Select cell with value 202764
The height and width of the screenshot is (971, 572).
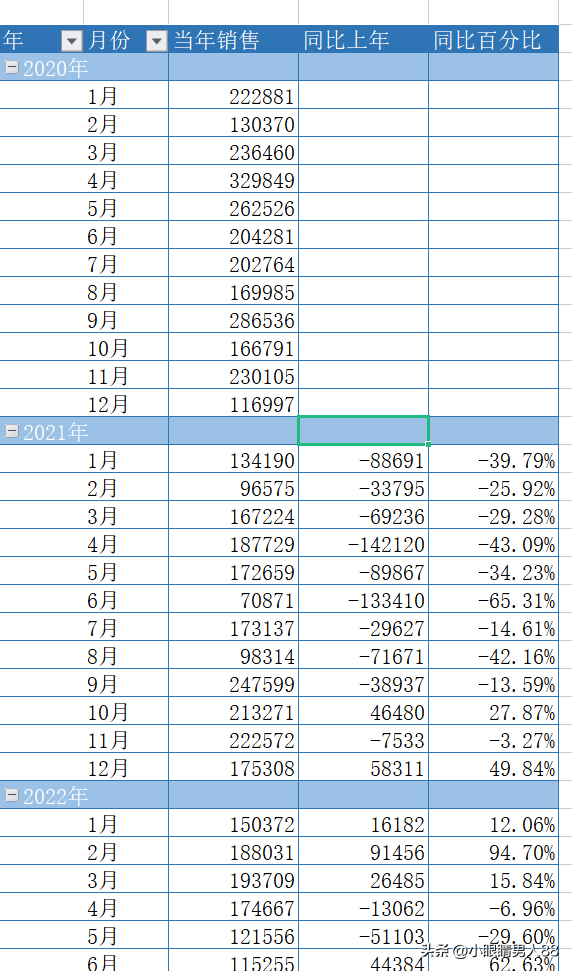coord(233,264)
